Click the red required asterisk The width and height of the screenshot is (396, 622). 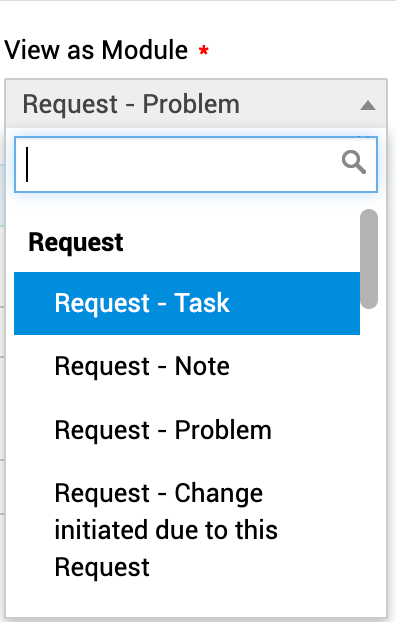tap(204, 51)
